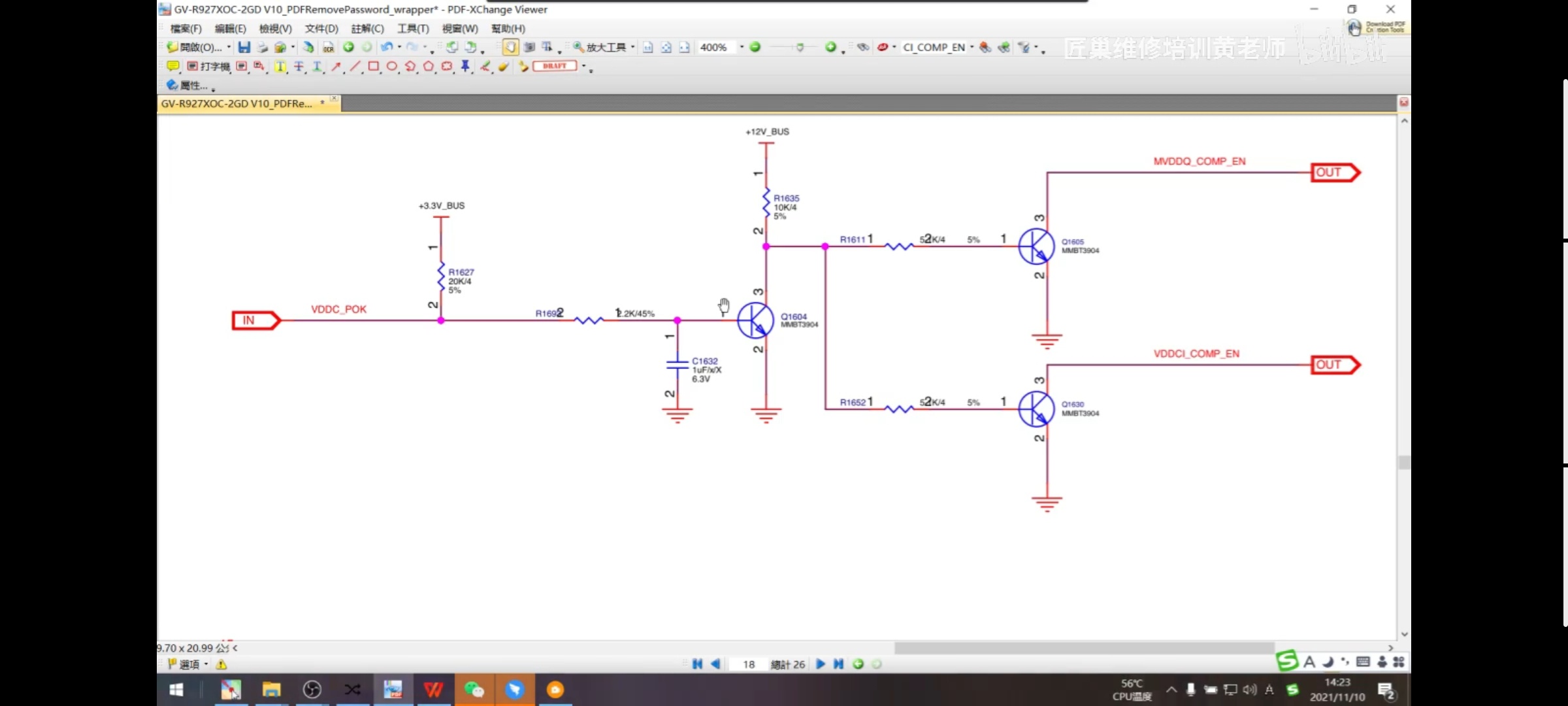Expand the 開啟(O) dropdown arrow
Image resolution: width=1568 pixels, height=706 pixels.
pos(229,47)
